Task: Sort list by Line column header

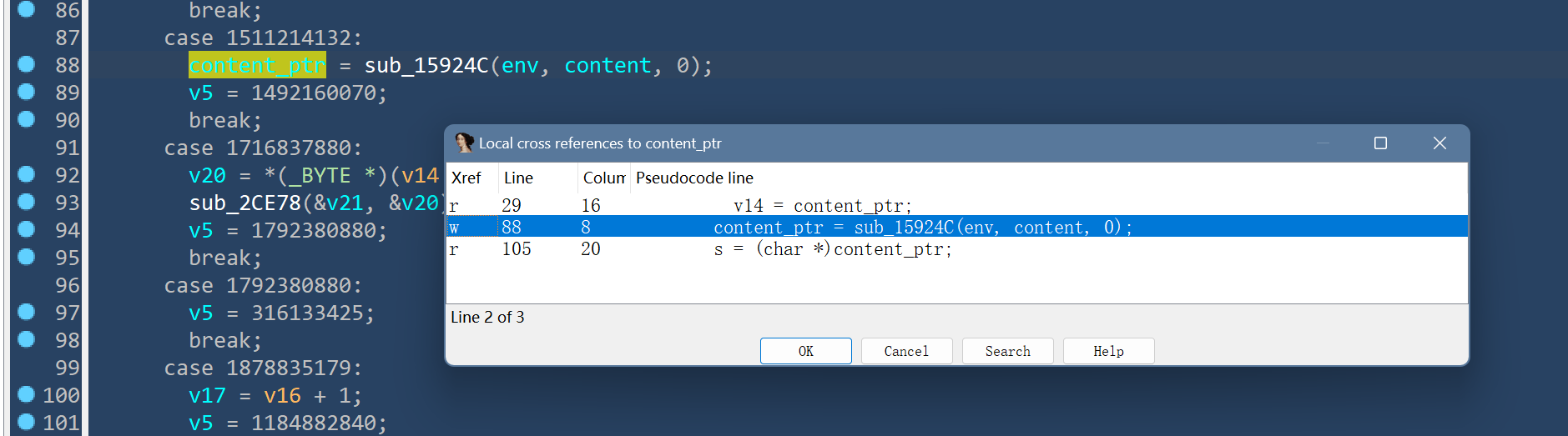Action: 537,178
